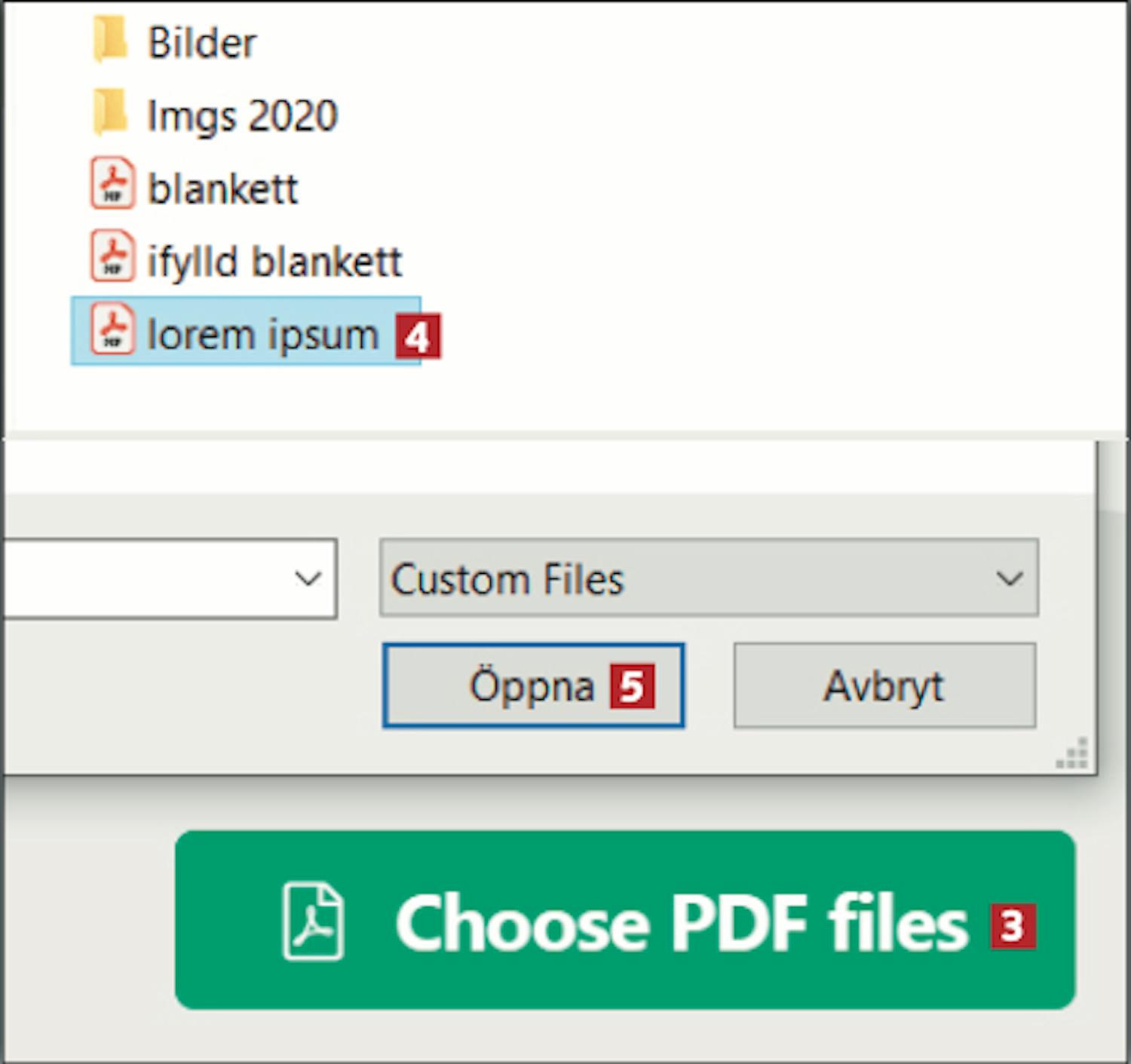Expand the file name dropdown arrow
The width and height of the screenshot is (1131, 1064).
pyautogui.click(x=308, y=579)
